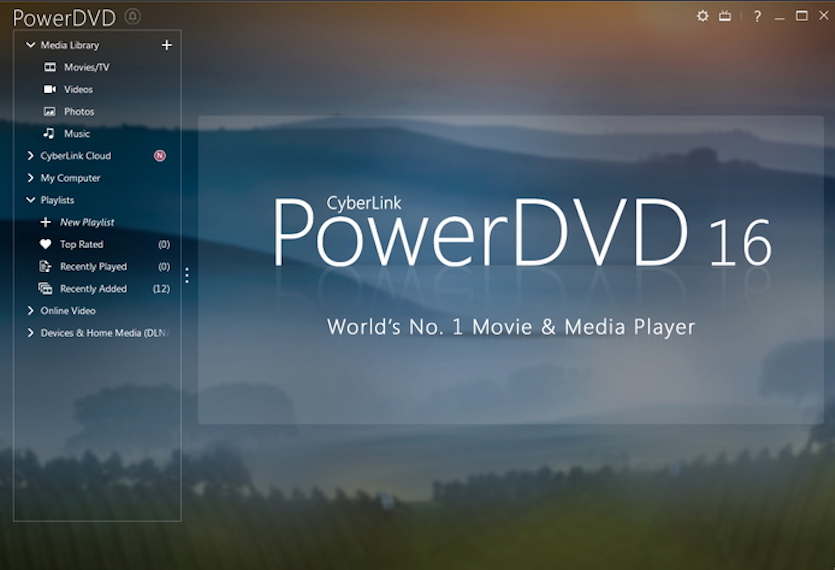Click the red N badge on CyberLink Cloud
This screenshot has width=835, height=570.
coord(160,156)
